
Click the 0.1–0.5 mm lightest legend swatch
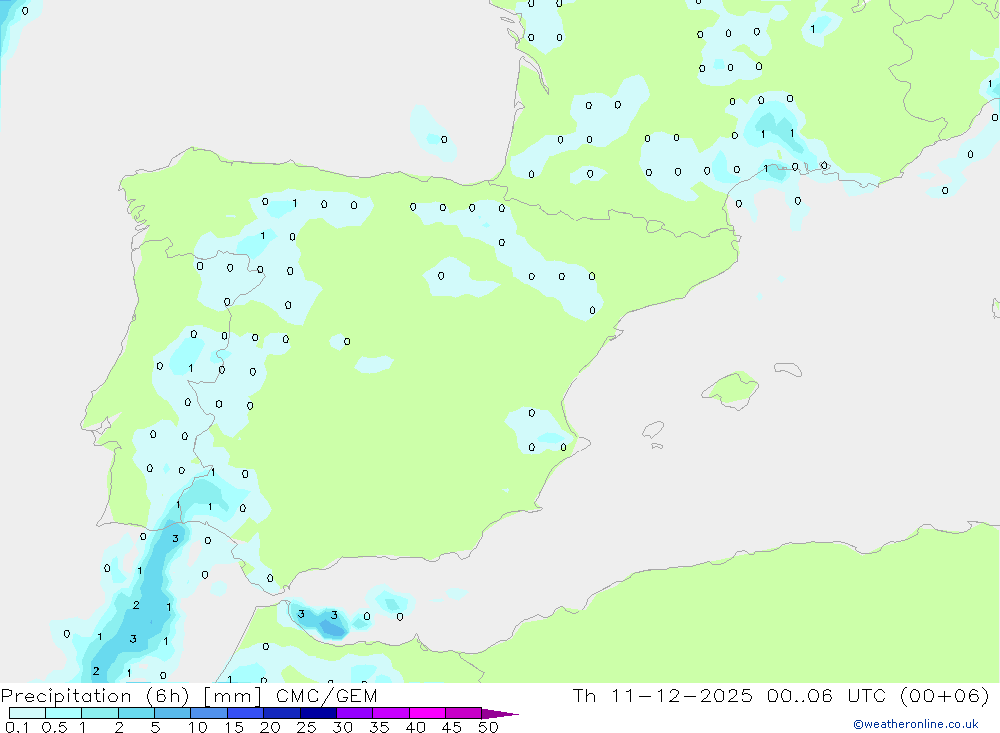click(x=27, y=713)
